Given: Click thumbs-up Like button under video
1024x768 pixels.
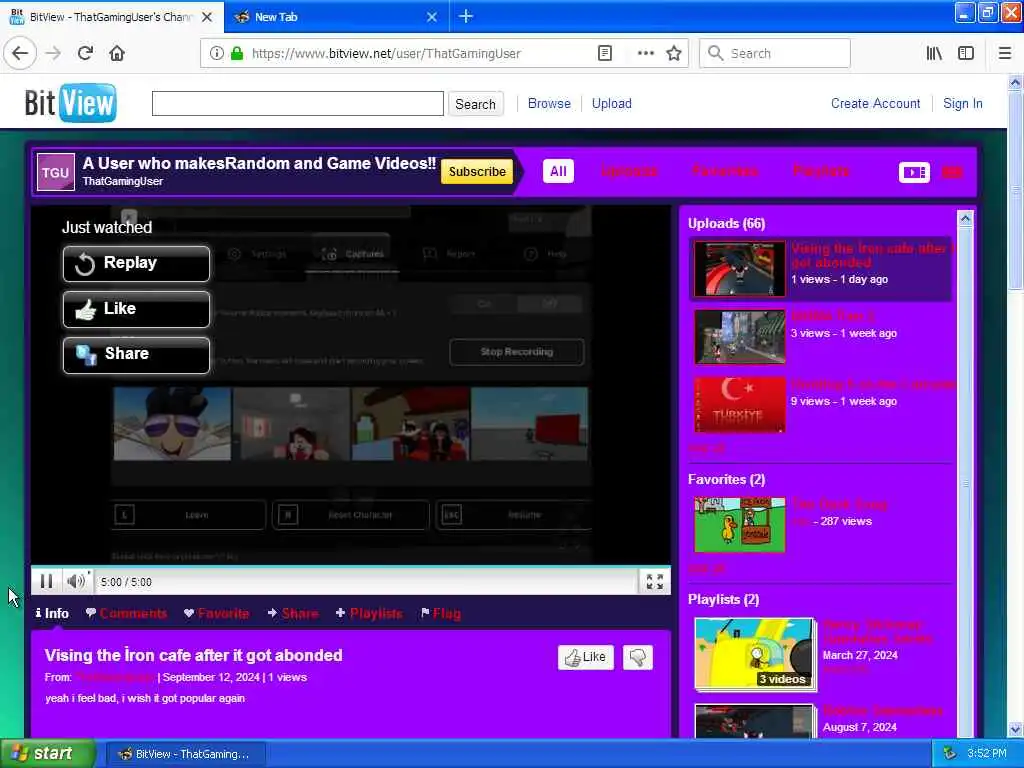Looking at the screenshot, I should (x=586, y=657).
